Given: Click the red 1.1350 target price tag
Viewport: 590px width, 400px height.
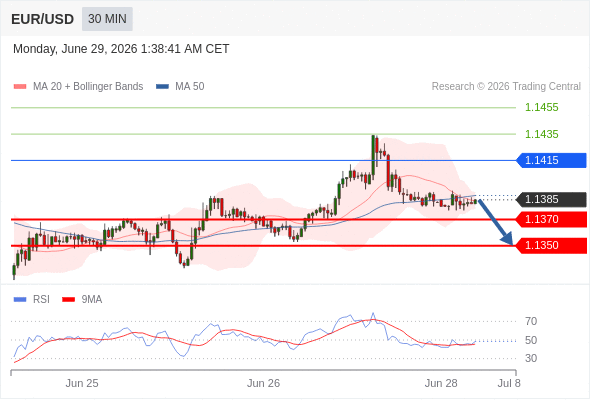Looking at the screenshot, I should click(551, 245).
